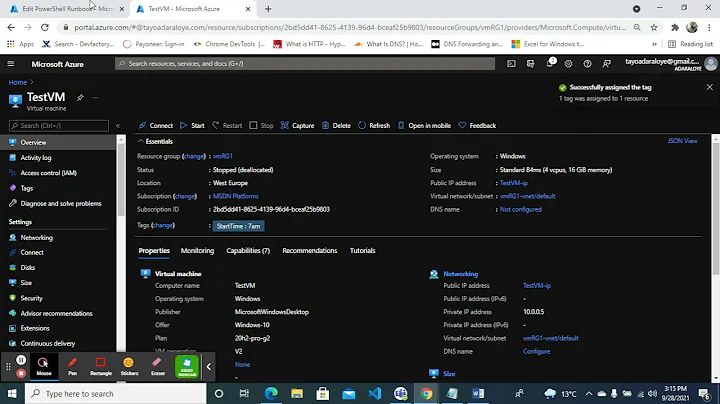This screenshot has height=404, width=720.
Task: Switch to the Capabilities (7) tab
Action: [x=248, y=251]
